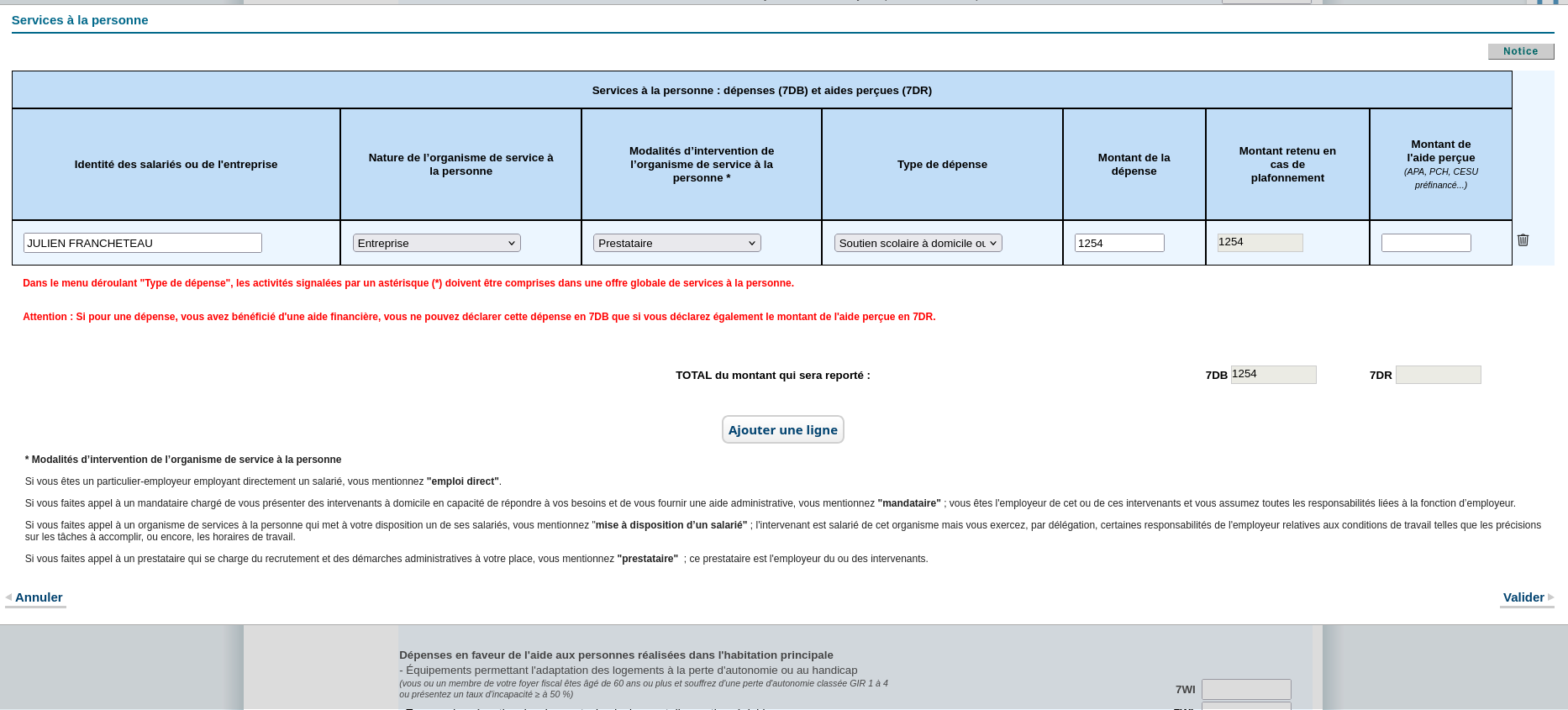This screenshot has width=1568, height=710.
Task: Open the Type de dépense dropdown
Action: coord(918,243)
